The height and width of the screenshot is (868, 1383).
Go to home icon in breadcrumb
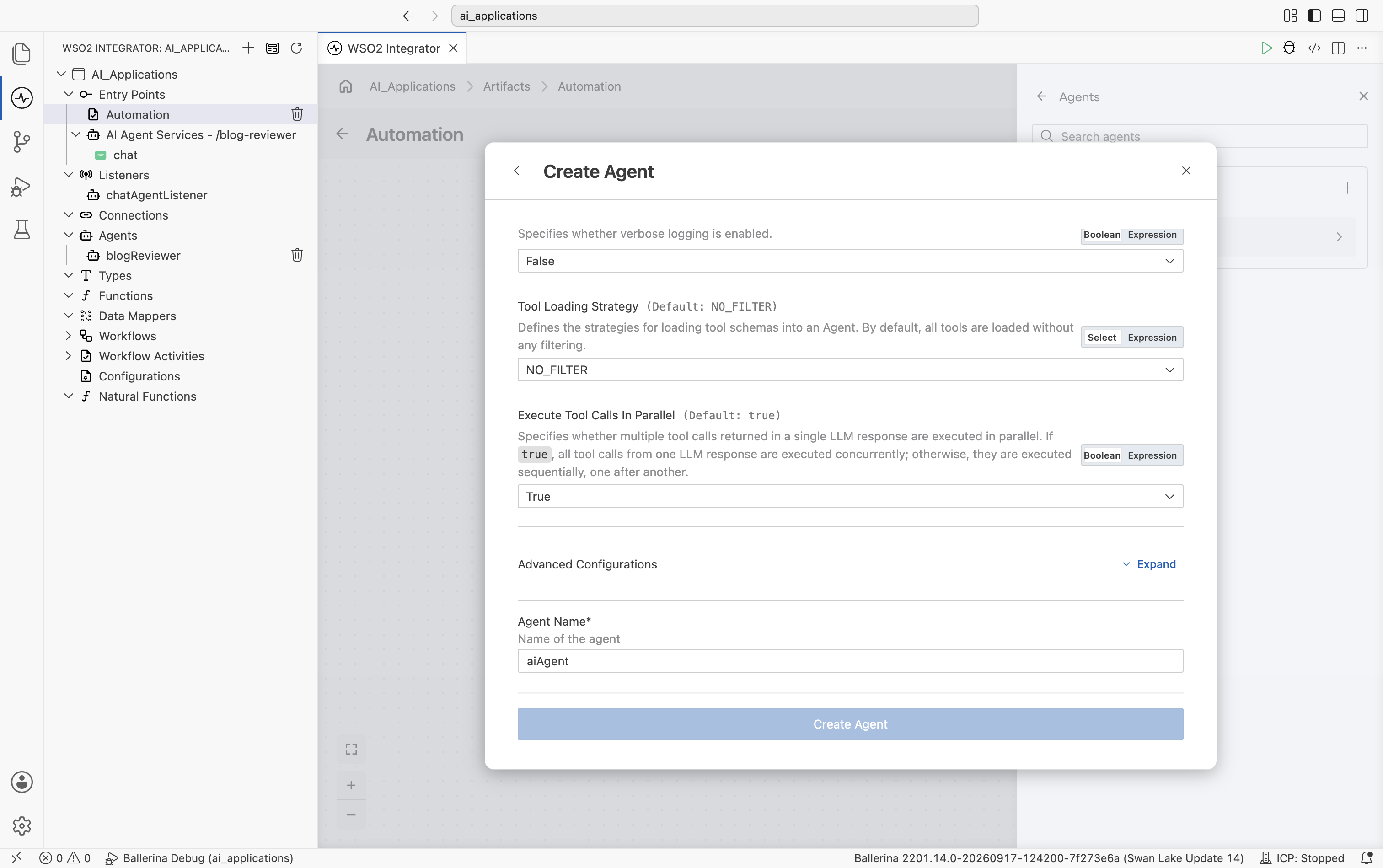[346, 86]
